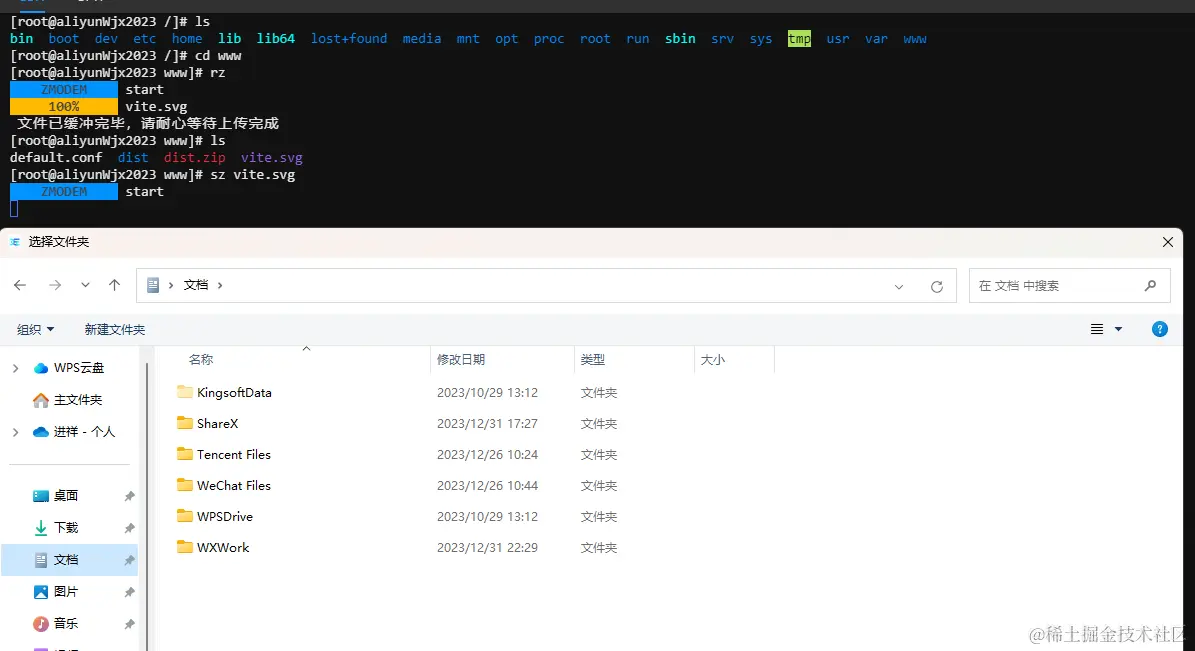This screenshot has width=1195, height=651.
Task: Refresh the 文档 folder view
Action: pos(937,286)
